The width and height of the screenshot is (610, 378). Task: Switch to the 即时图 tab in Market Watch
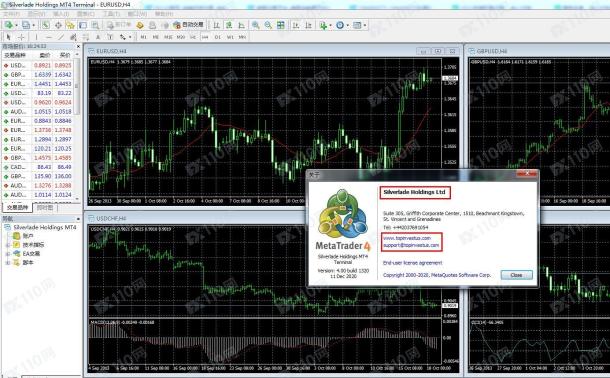[45, 208]
